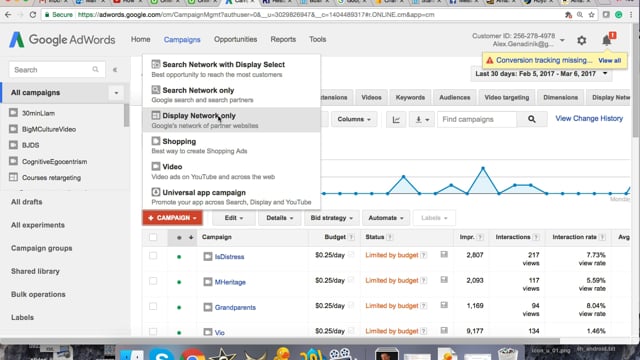Viewport: 640px width, 360px height.
Task: Click the Universal app campaign icon
Action: (x=156, y=192)
